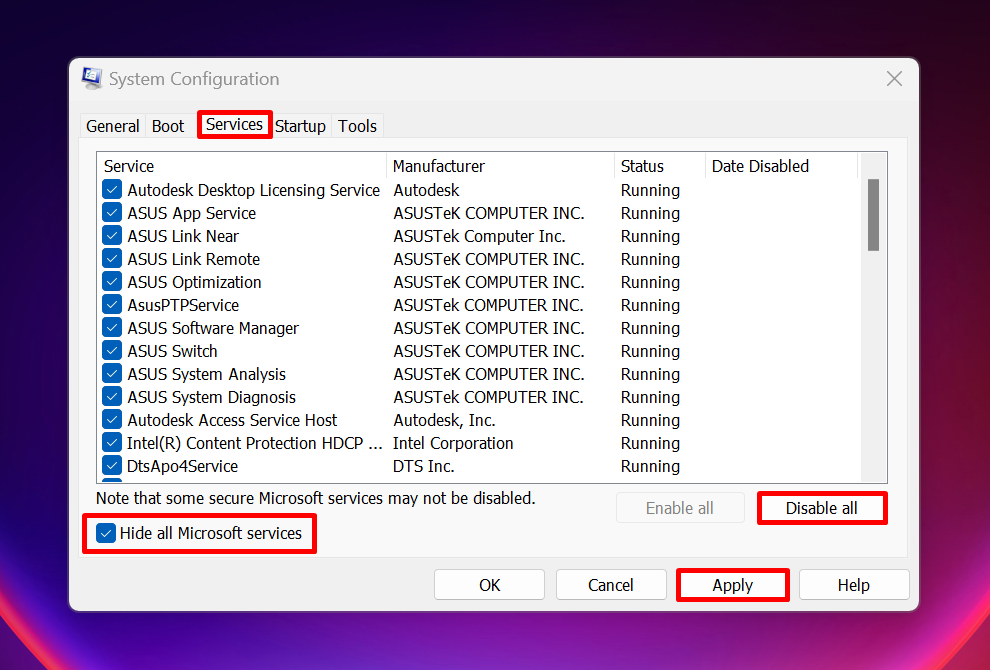Screen dimensions: 990x670
Task: Uncheck the ASUS Link Remote service
Action: 111,258
